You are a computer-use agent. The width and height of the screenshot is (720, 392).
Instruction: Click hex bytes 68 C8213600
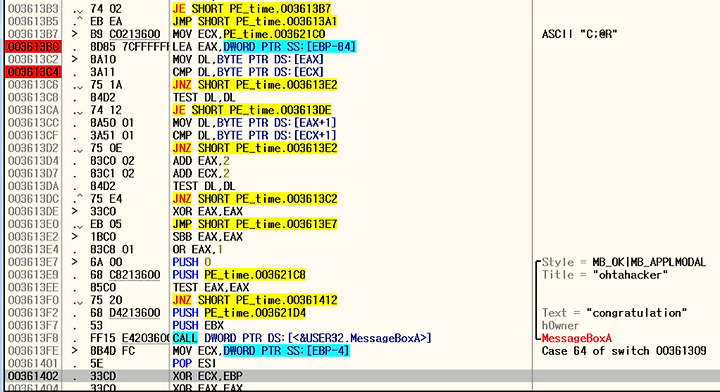[x=125, y=274]
